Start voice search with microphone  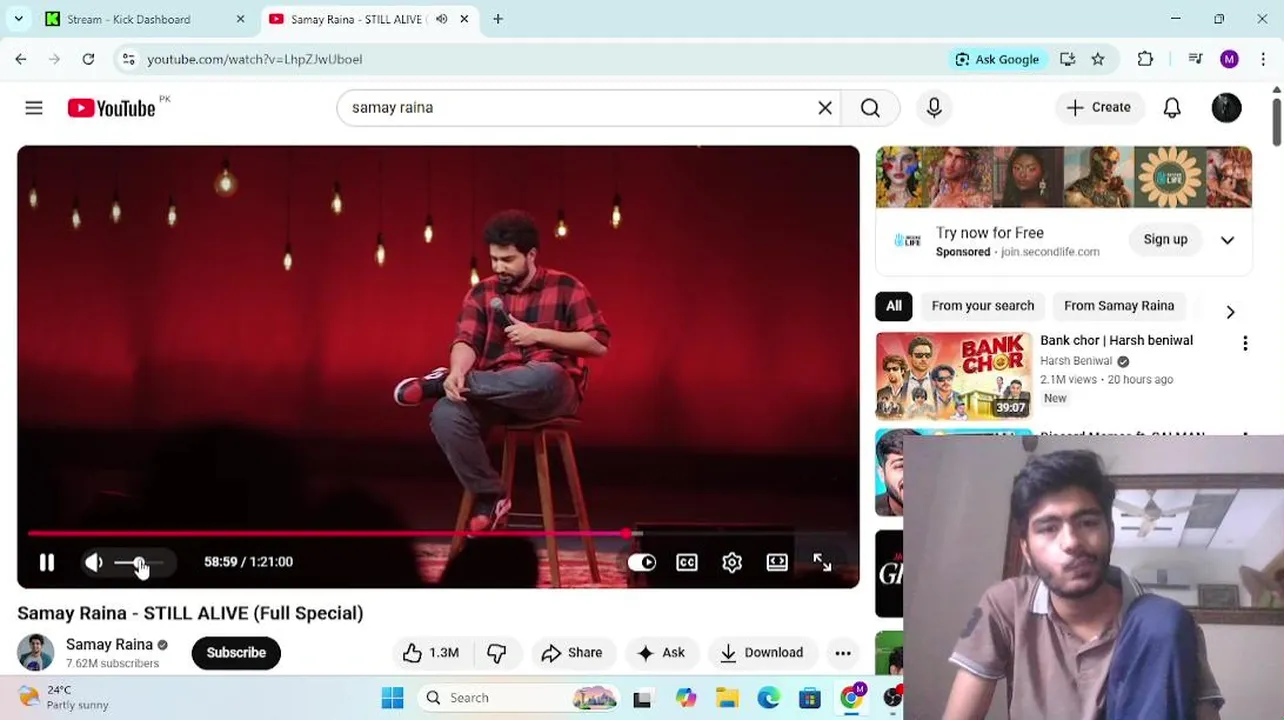934,108
